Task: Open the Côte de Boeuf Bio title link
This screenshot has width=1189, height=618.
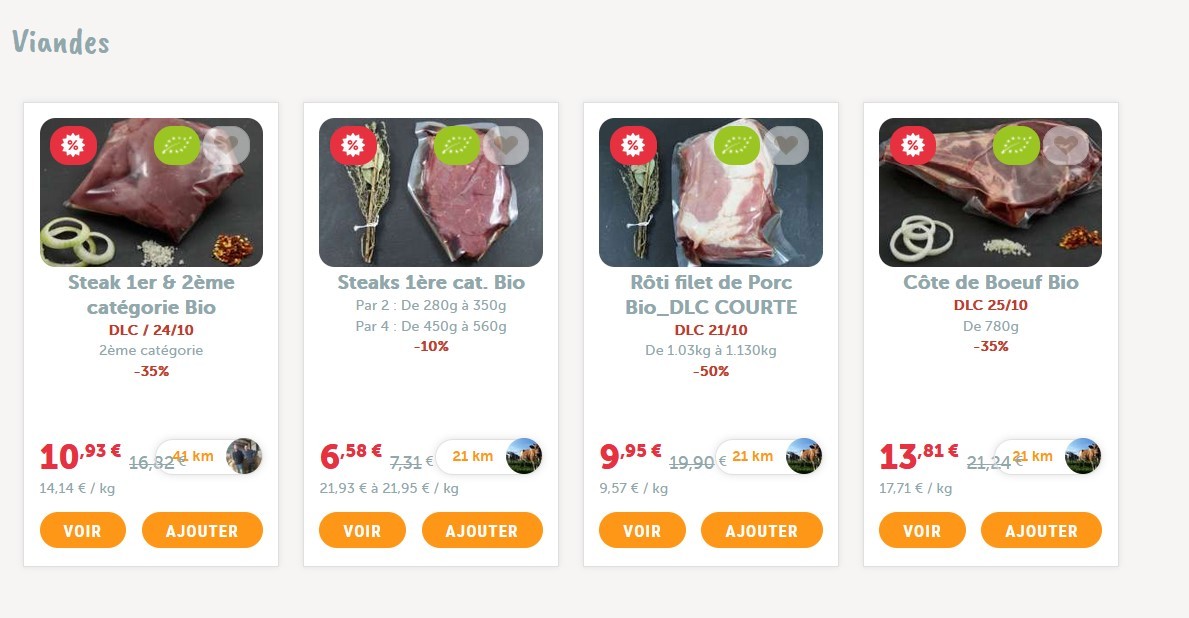Action: [x=990, y=282]
